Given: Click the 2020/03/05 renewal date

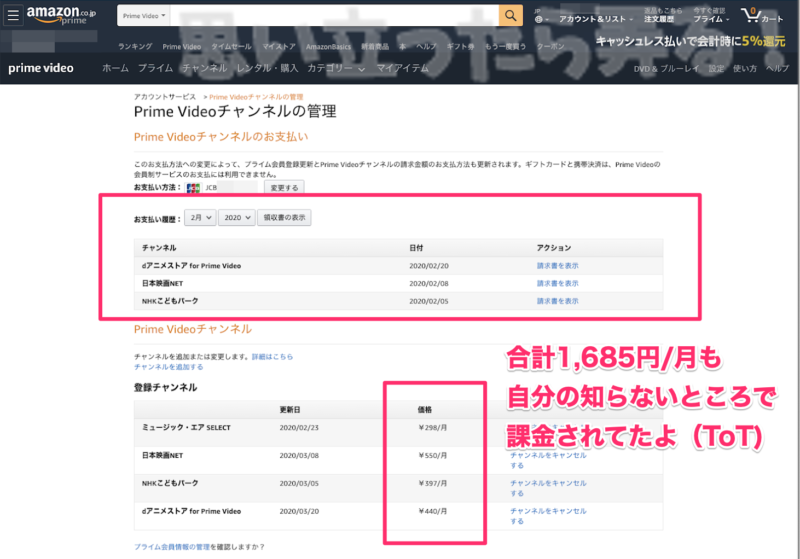Looking at the screenshot, I should [299, 484].
